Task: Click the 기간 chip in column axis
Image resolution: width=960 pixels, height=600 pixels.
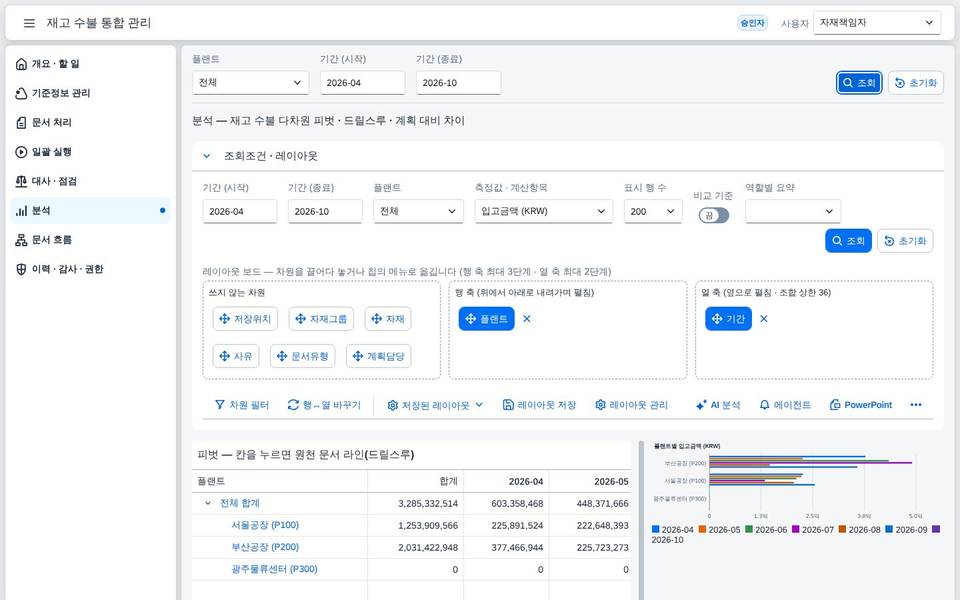Action: pyautogui.click(x=729, y=319)
